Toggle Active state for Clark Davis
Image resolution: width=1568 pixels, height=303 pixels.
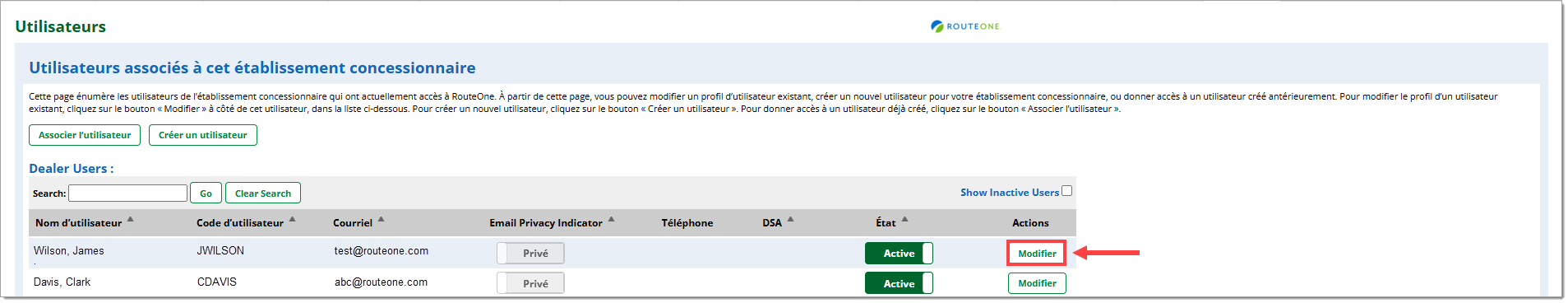pos(899,282)
